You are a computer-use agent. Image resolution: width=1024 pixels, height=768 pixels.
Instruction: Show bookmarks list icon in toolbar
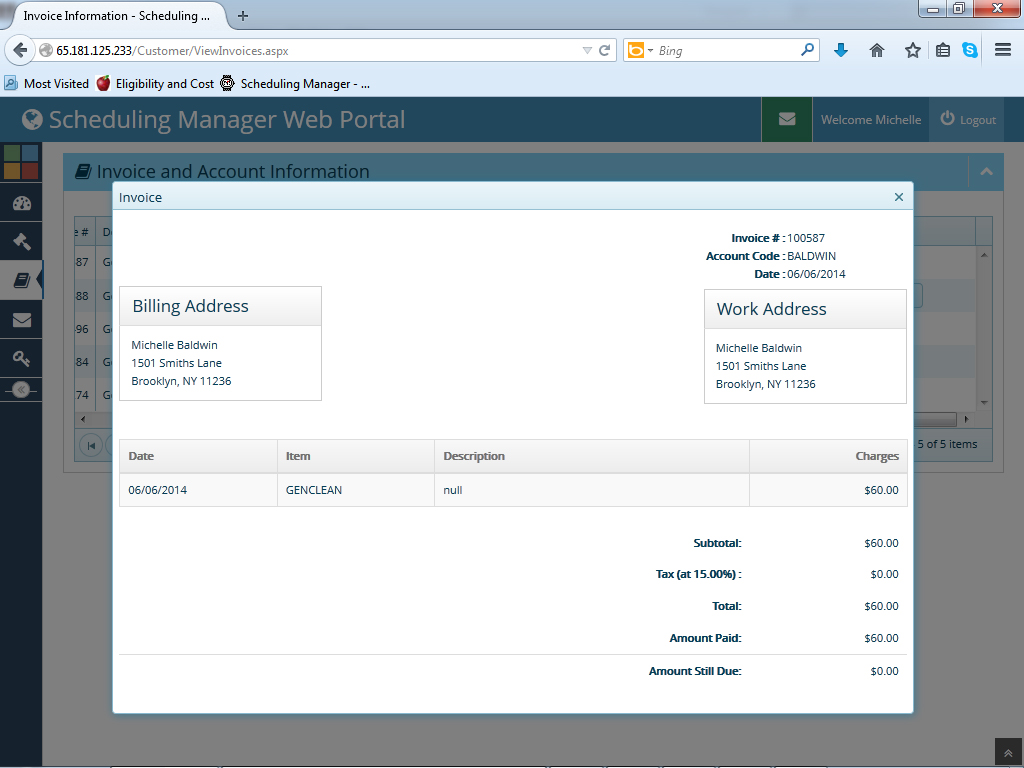click(x=942, y=50)
